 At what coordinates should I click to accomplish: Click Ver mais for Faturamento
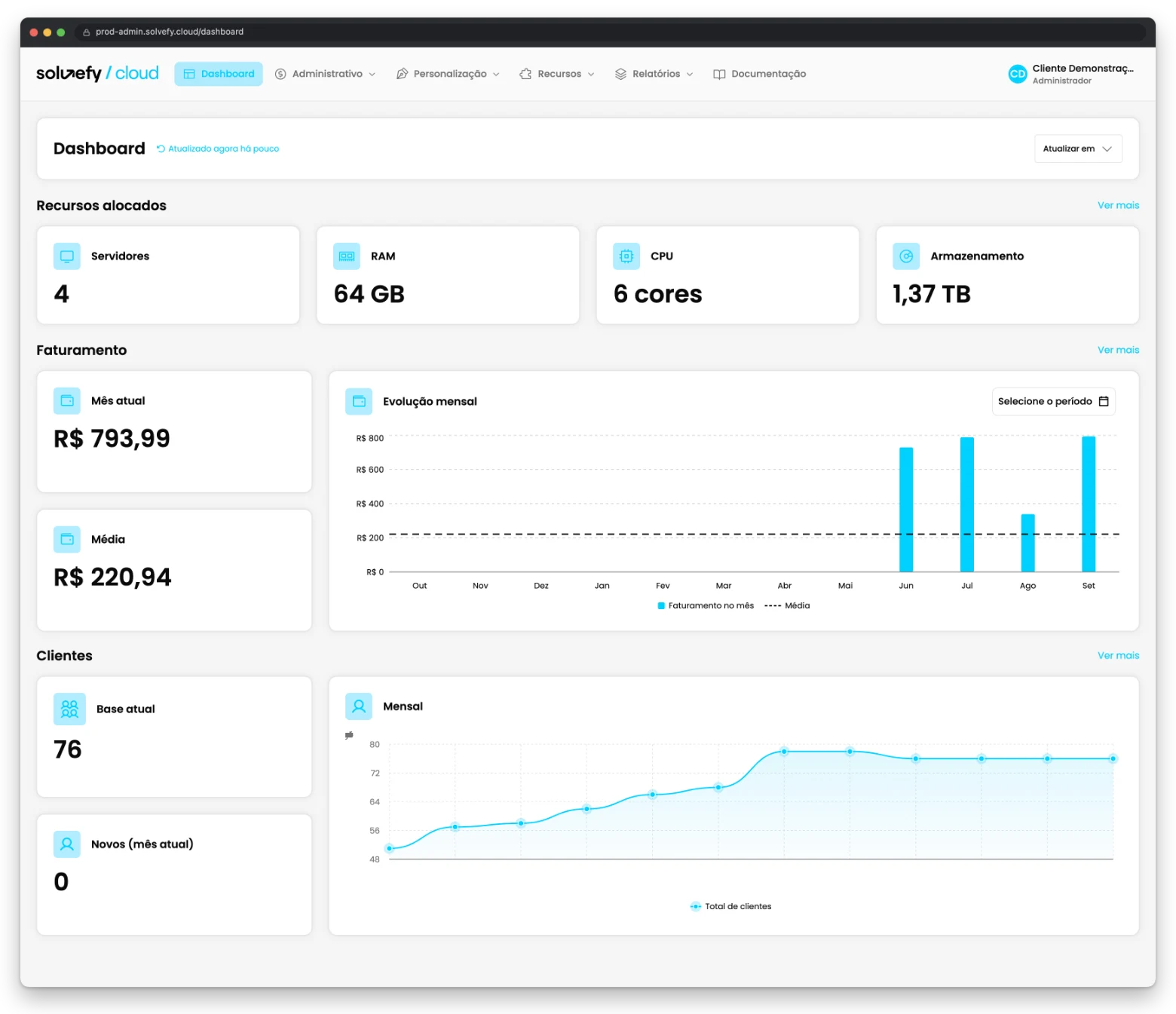[x=1118, y=350]
